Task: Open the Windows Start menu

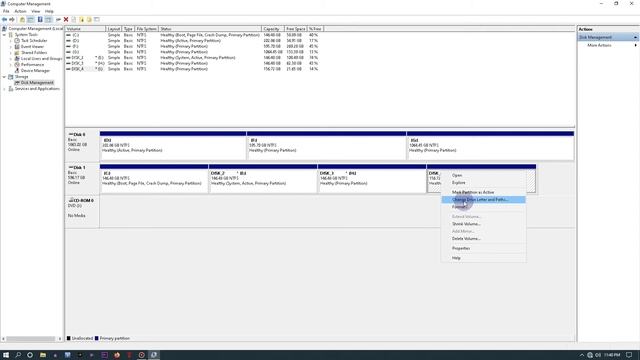Action: tap(6, 355)
